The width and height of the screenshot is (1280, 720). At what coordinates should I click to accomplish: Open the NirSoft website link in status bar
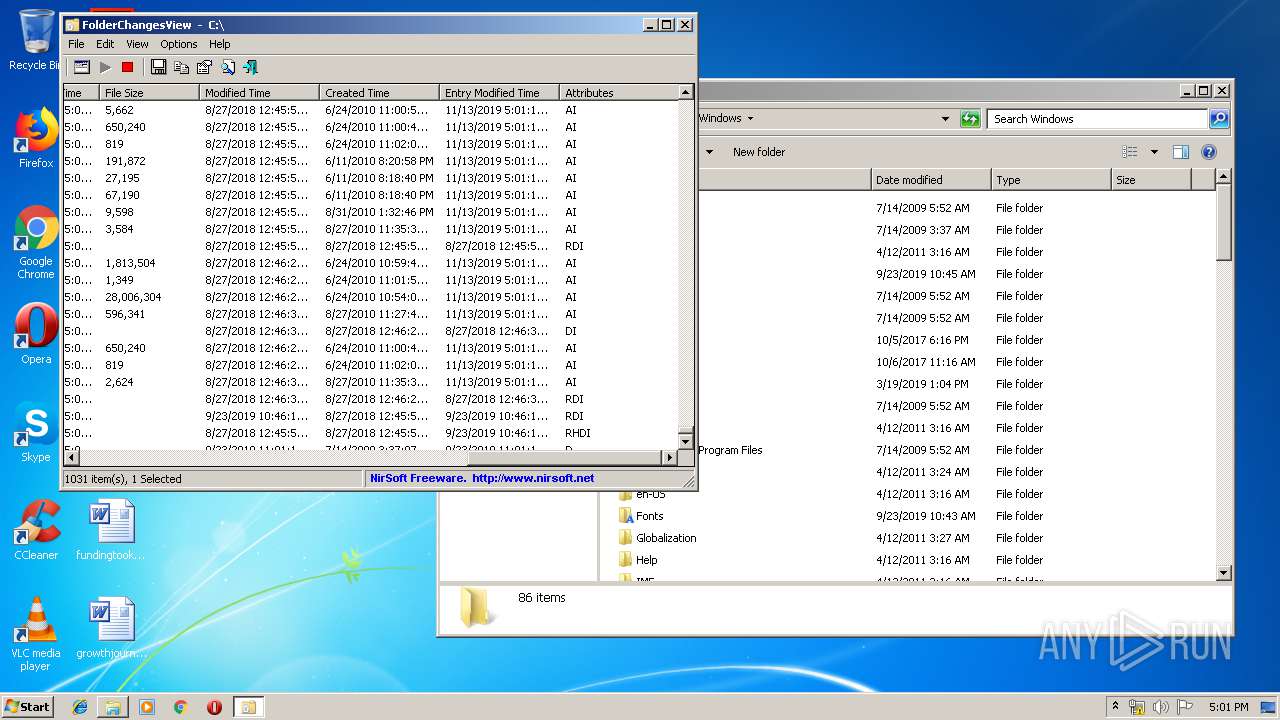click(x=533, y=478)
